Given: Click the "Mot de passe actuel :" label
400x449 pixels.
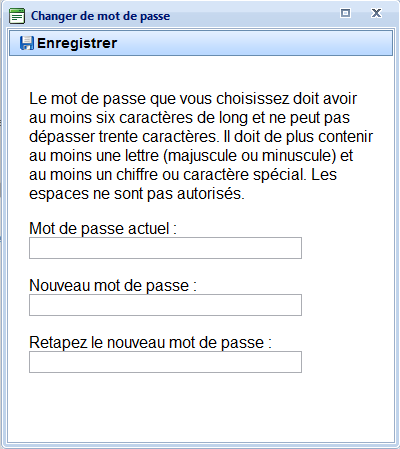Looking at the screenshot, I should [103, 229].
